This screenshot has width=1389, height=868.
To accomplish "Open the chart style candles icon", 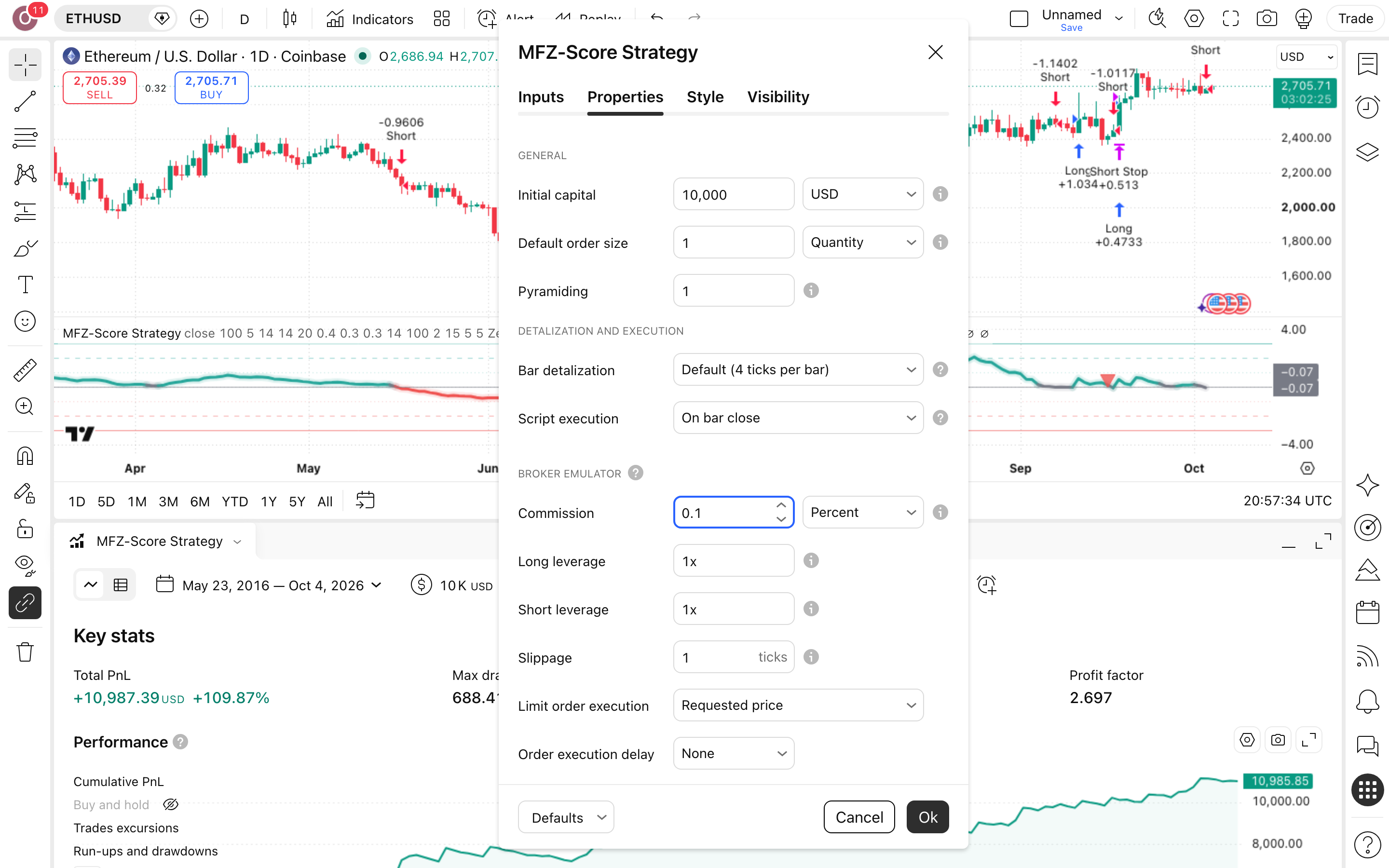I will pyautogui.click(x=290, y=19).
